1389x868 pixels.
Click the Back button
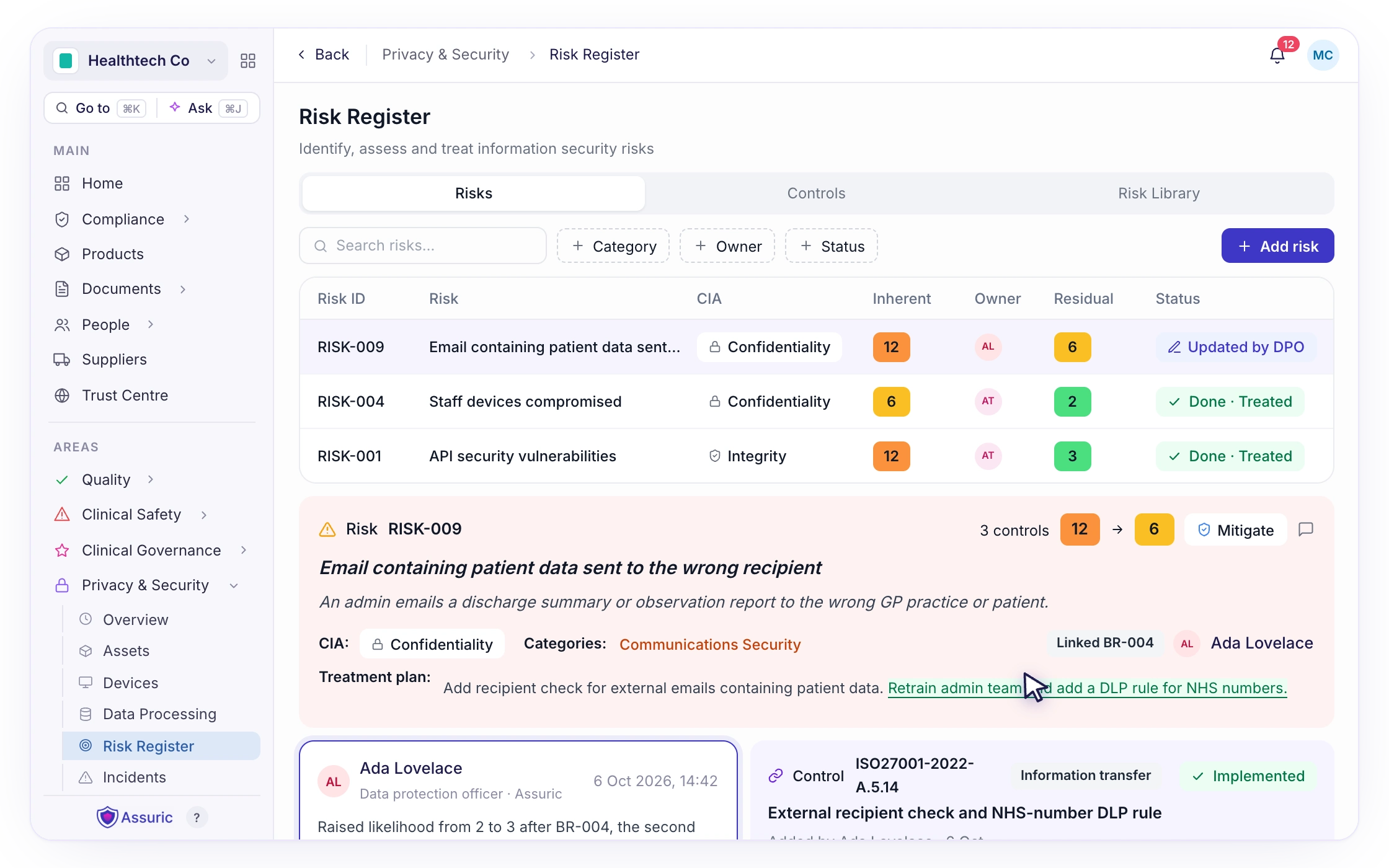click(324, 55)
